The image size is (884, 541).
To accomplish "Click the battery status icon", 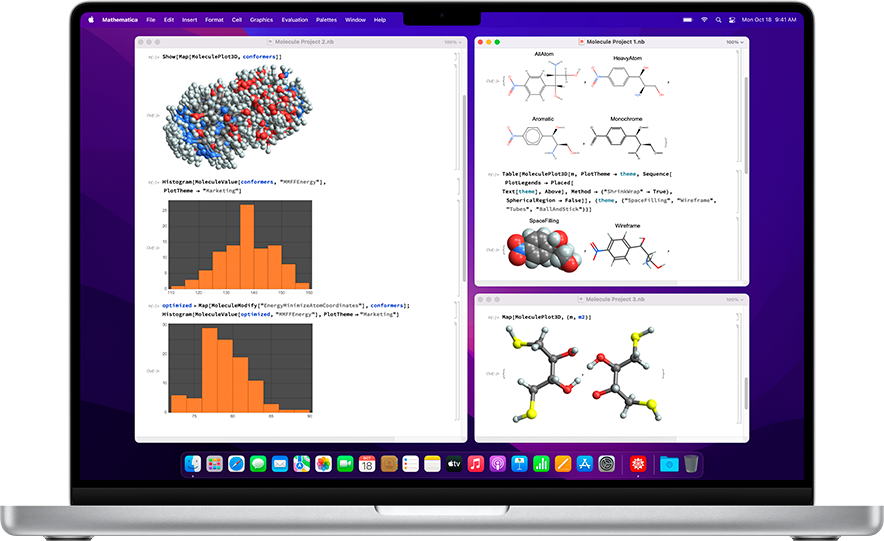I will tap(687, 20).
